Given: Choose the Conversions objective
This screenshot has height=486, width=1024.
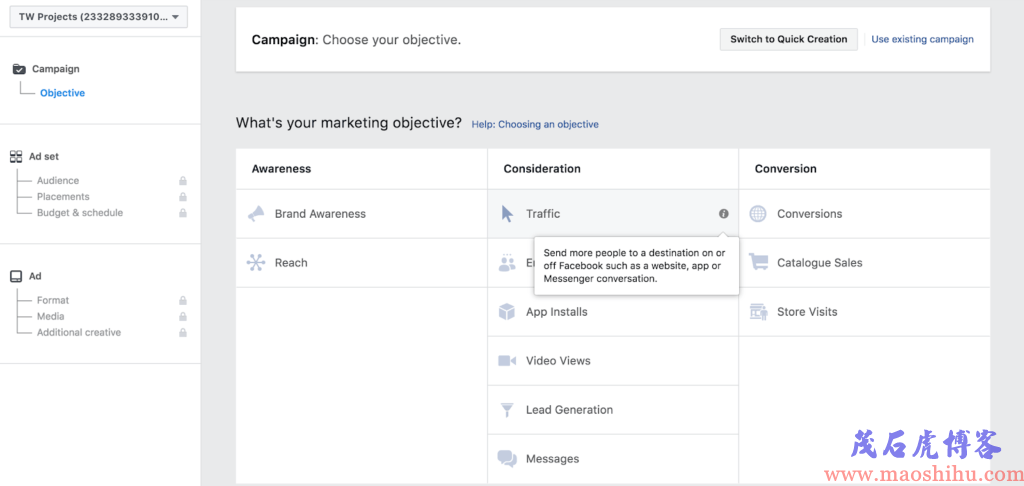Looking at the screenshot, I should click(865, 214).
